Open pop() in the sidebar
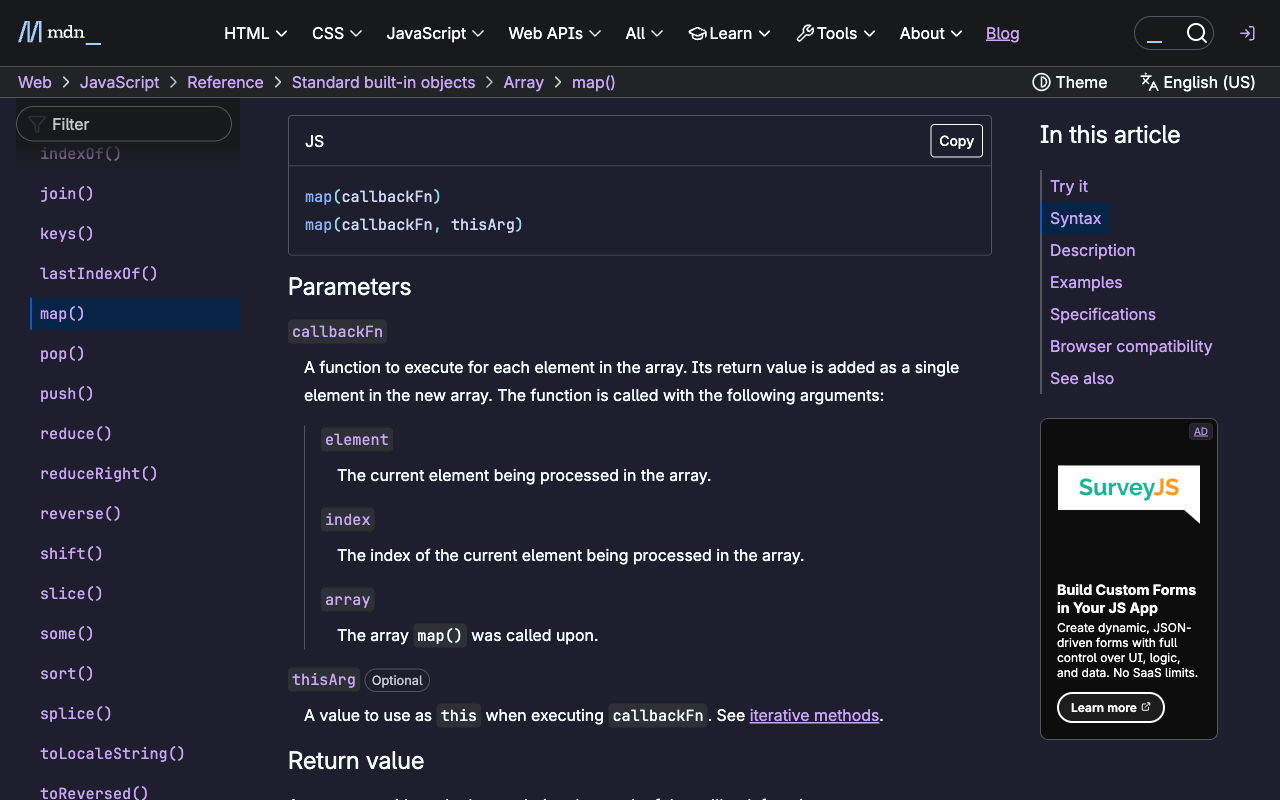 pos(62,353)
